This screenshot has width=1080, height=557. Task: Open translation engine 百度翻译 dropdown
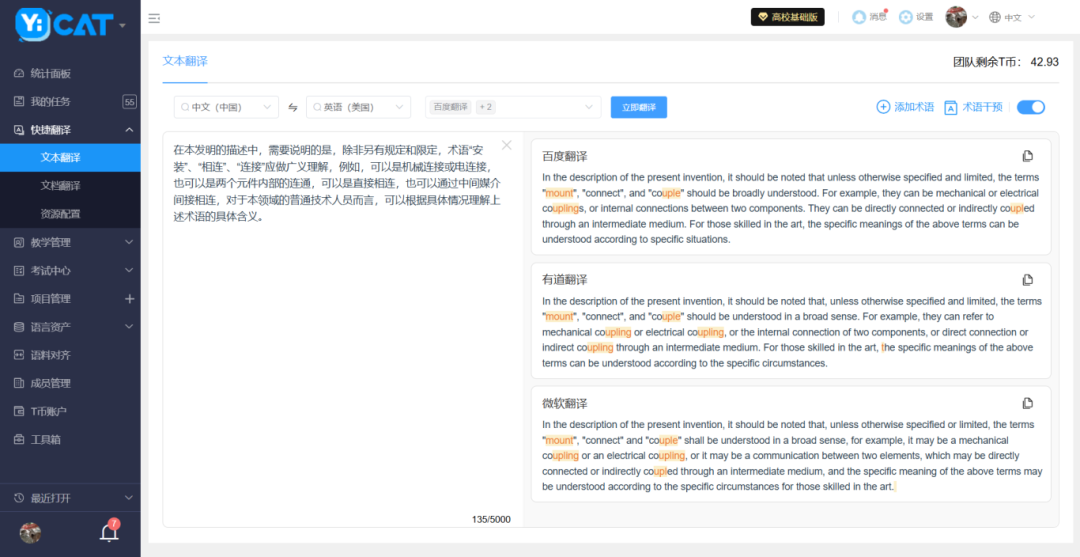point(512,107)
